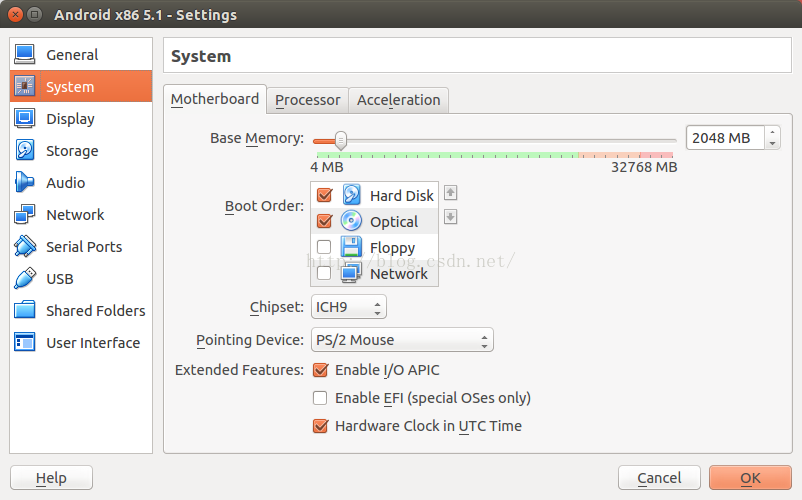Viewport: 802px width, 500px height.
Task: Click the USB connector icon in sidebar
Action: click(x=25, y=278)
